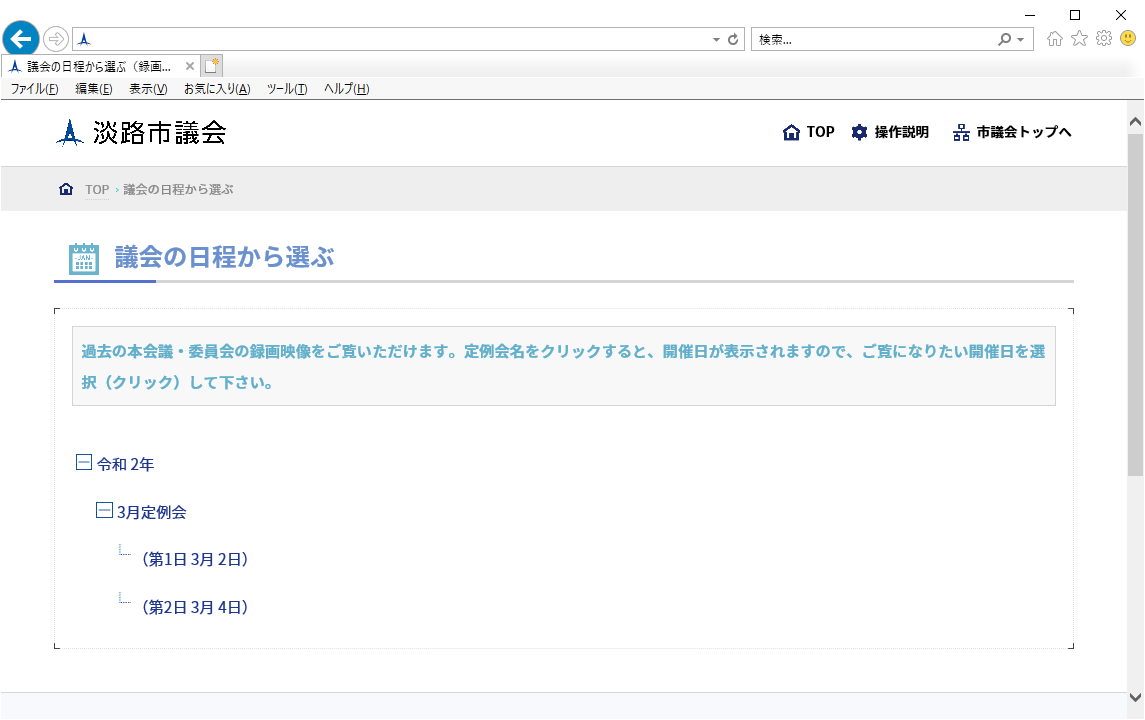This screenshot has width=1145, height=720.
Task: Open the ファイル(F) menu
Action: coord(34,88)
